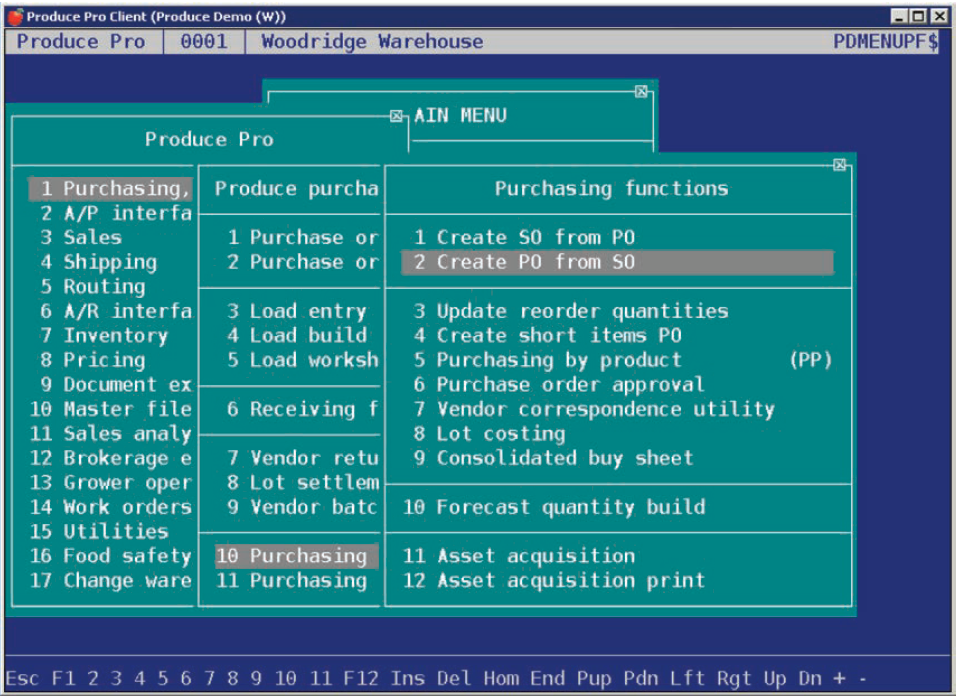Open 9 Vendor batch submenu entry

click(302, 507)
